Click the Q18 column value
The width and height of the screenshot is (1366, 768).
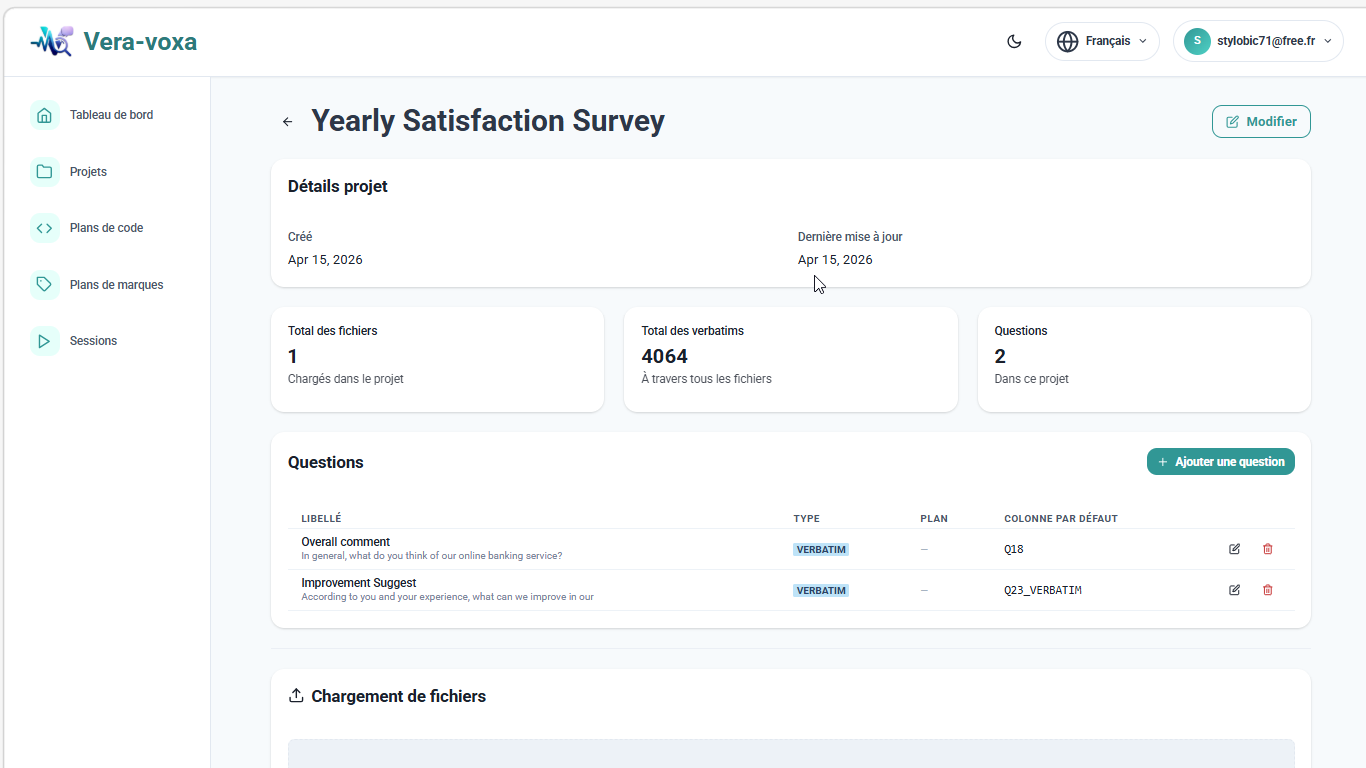tap(1014, 549)
